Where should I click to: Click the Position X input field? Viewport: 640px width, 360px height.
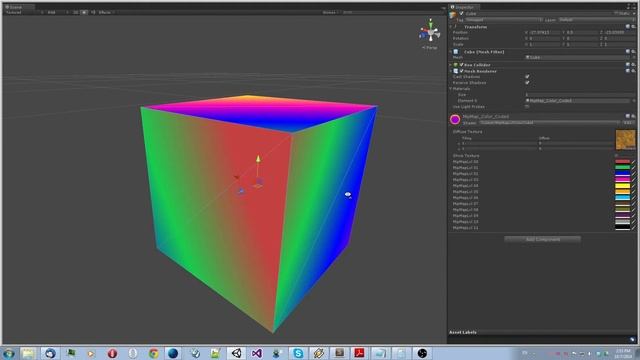[x=544, y=32]
